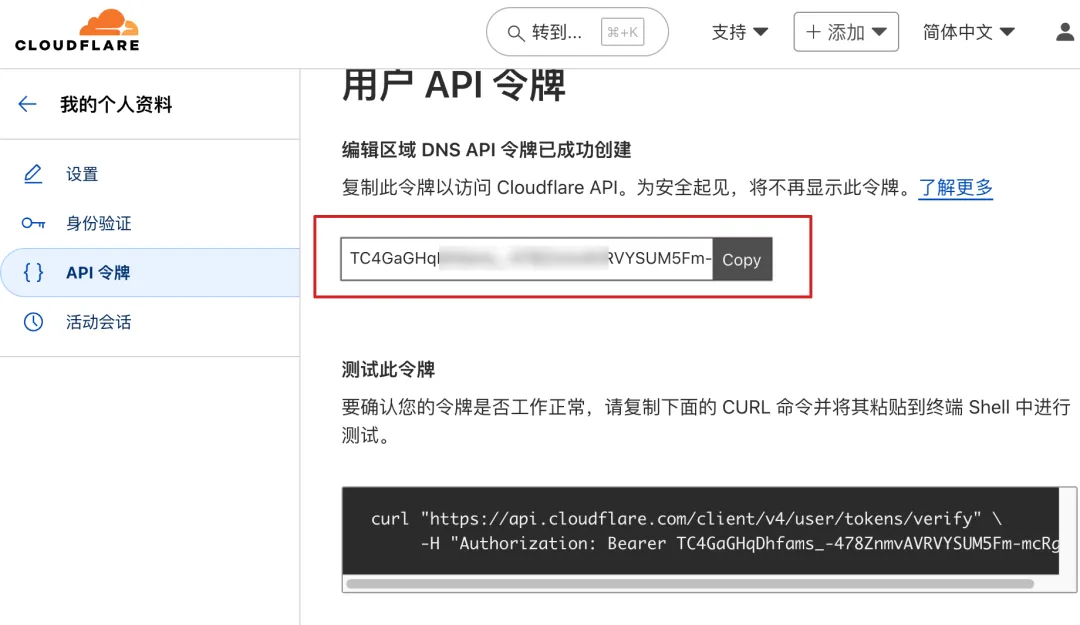Click the braces icon for API 令牌
Viewport: 1080px width, 625px height.
(33, 272)
